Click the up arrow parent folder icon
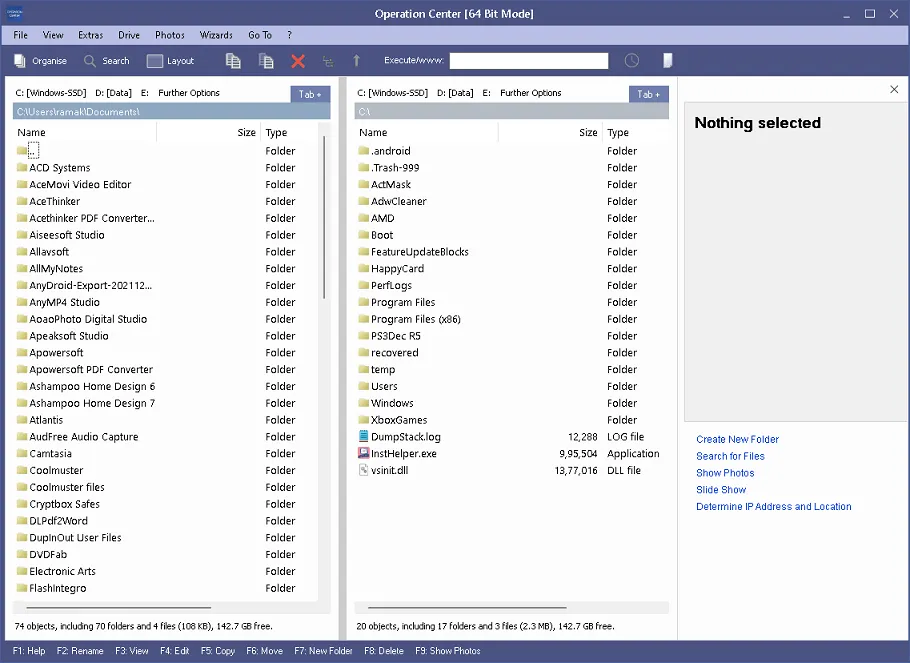The image size is (910, 663). 356,60
